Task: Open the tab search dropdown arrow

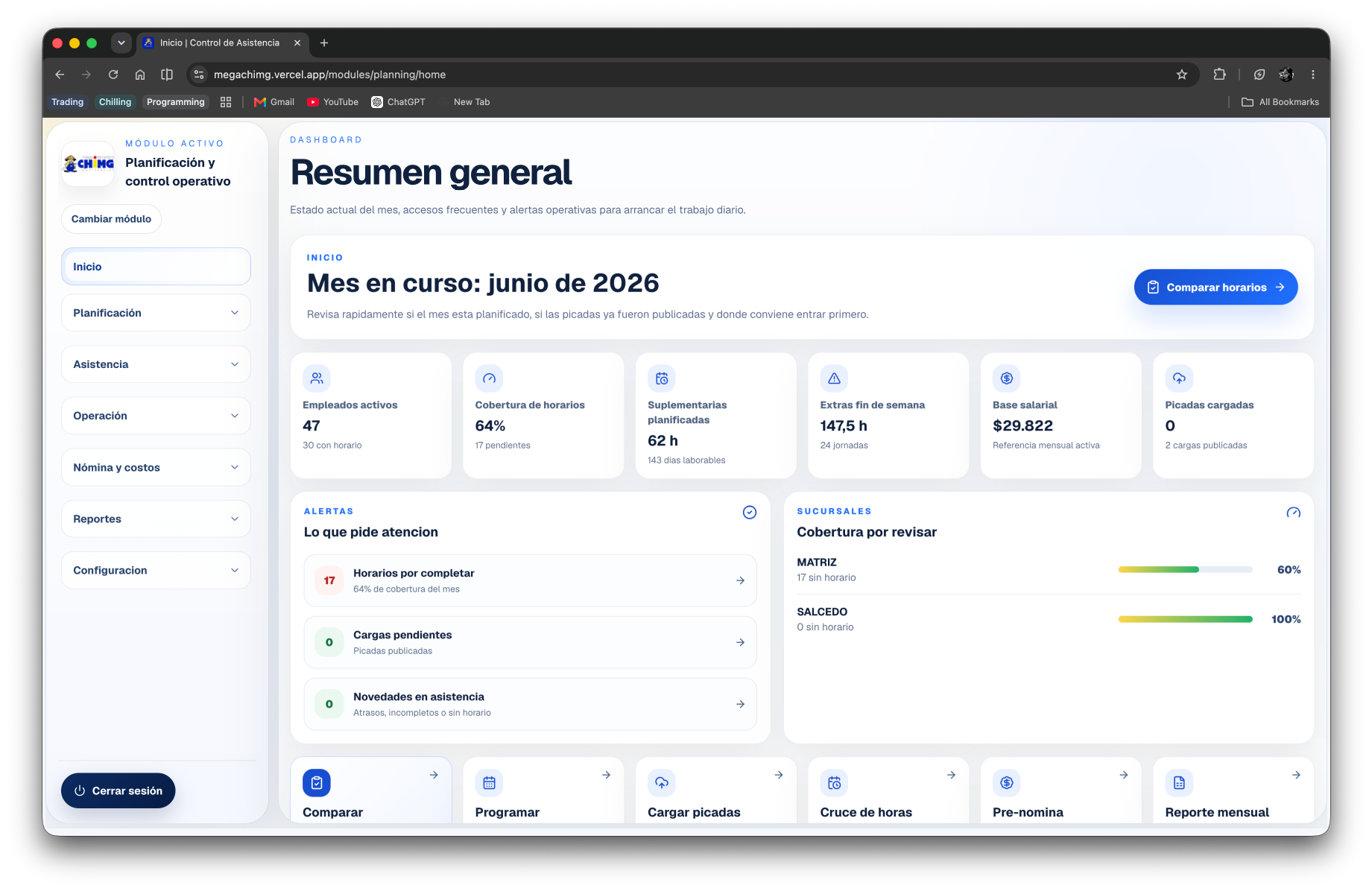Action: pos(121,43)
